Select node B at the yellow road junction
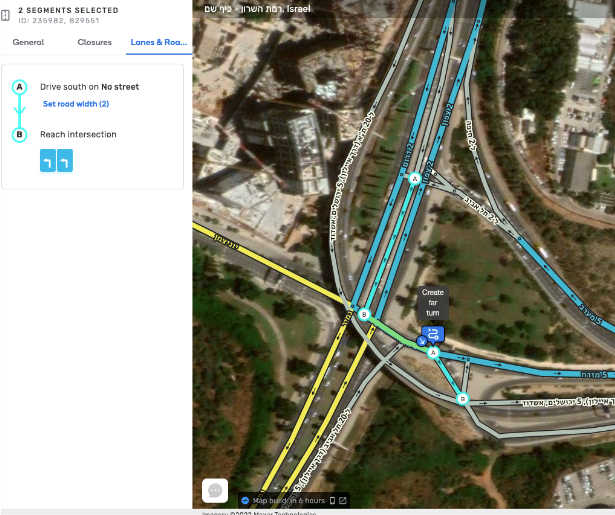 point(364,314)
